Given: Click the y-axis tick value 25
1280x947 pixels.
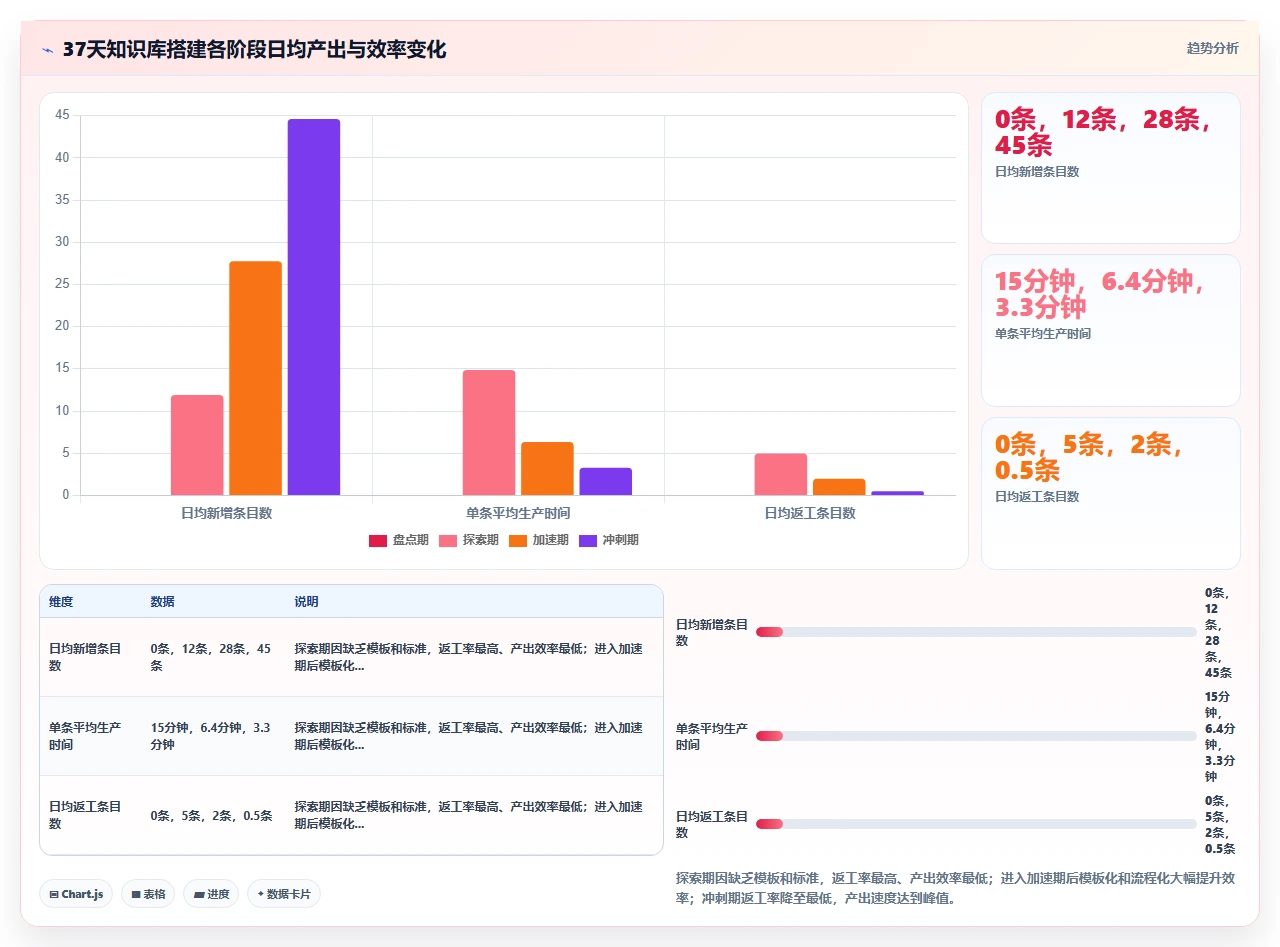Looking at the screenshot, I should click(62, 284).
